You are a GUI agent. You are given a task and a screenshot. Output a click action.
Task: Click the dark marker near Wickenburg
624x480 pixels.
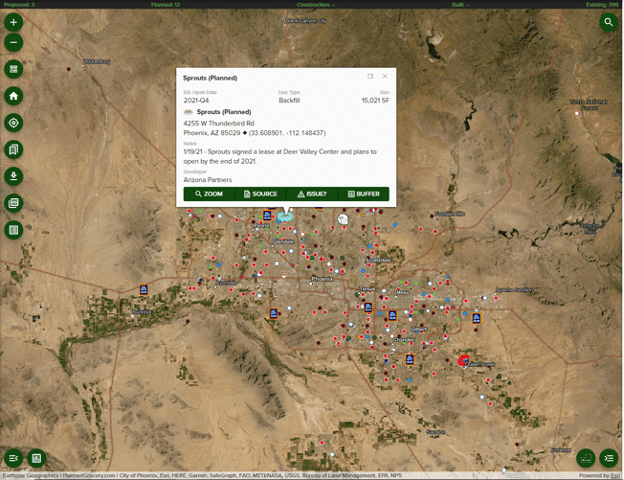(x=68, y=69)
